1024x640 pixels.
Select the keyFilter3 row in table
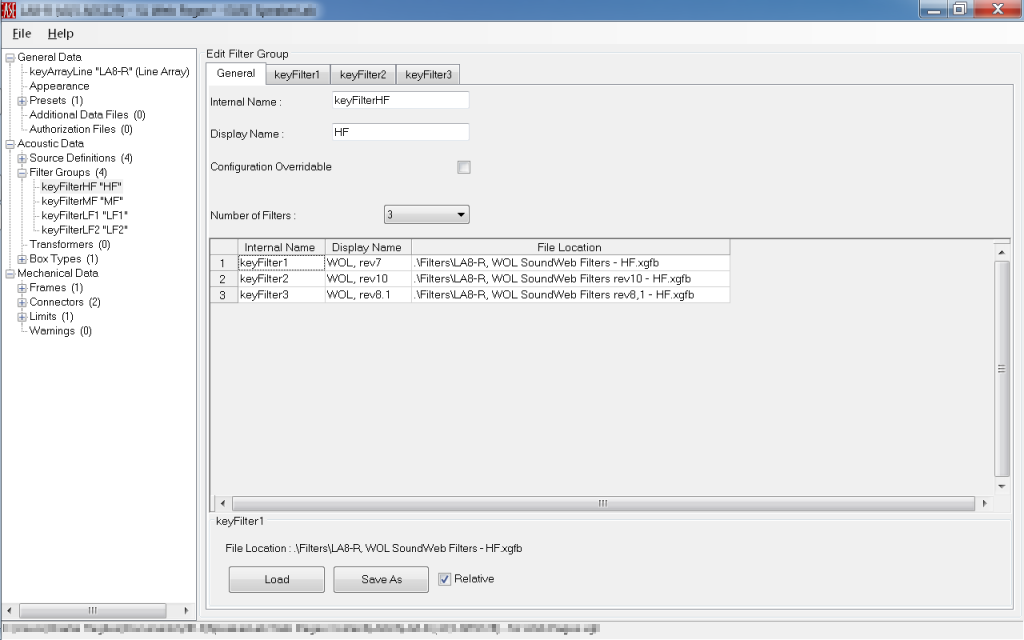pyautogui.click(x=280, y=295)
